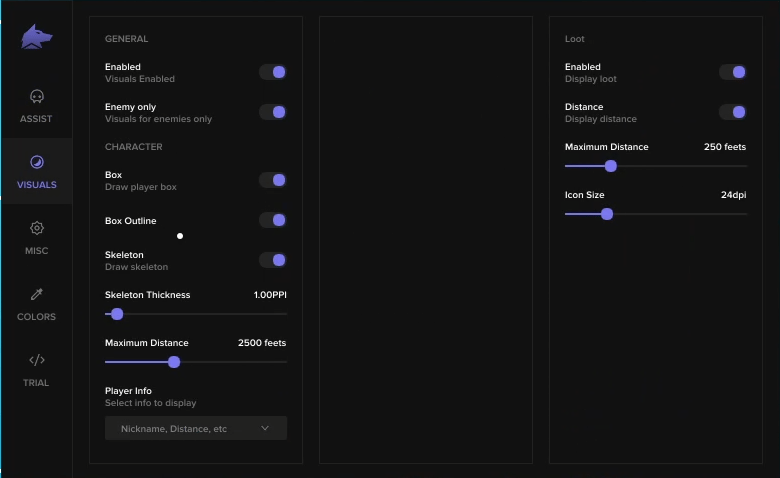Open the Trial code icon

coord(37,360)
